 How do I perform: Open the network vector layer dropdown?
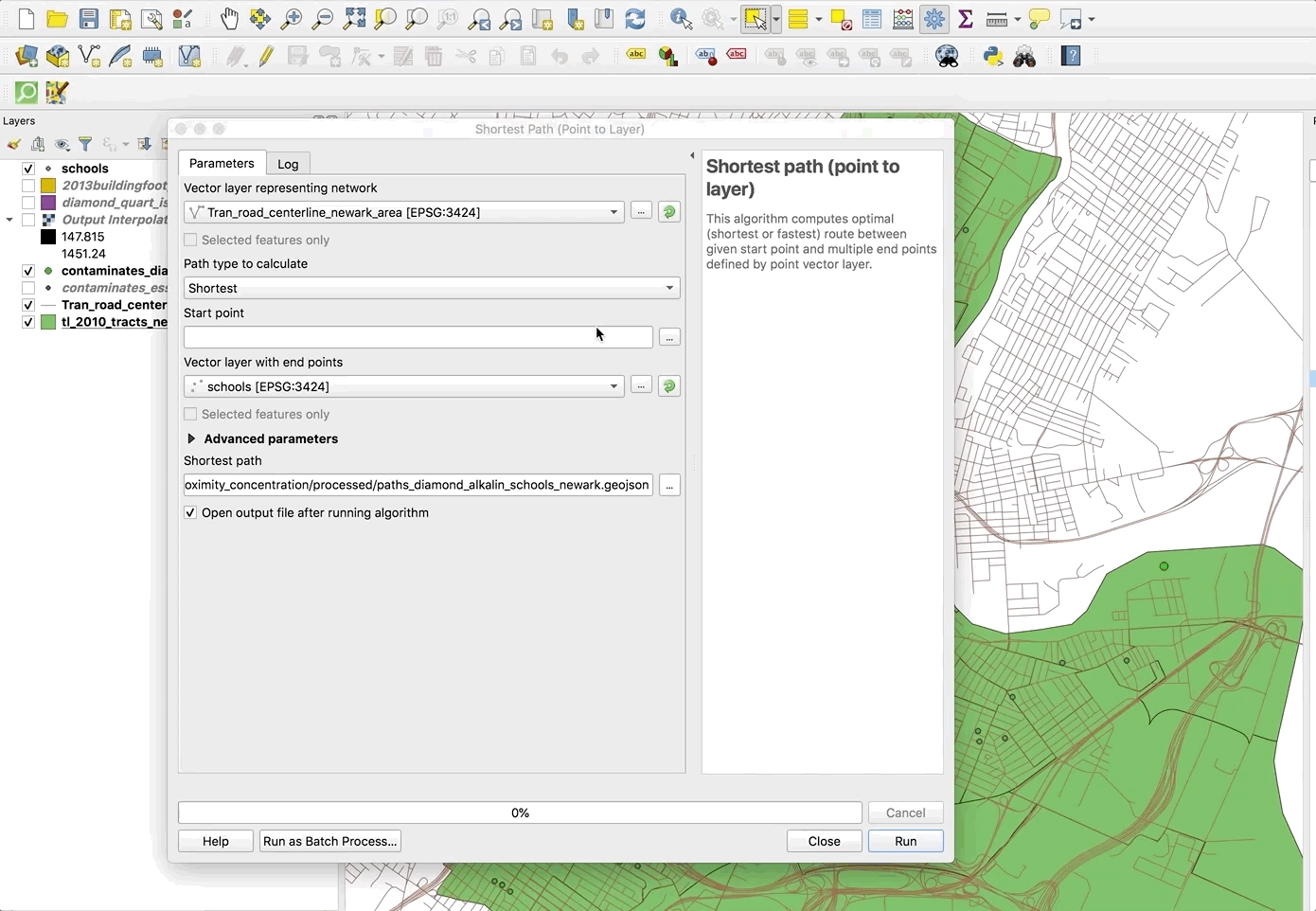point(403,212)
